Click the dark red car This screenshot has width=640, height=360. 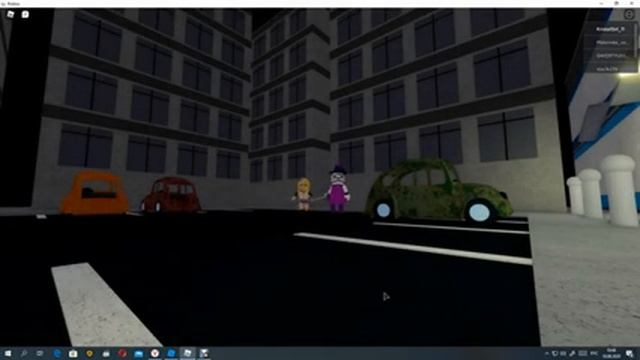[171, 195]
